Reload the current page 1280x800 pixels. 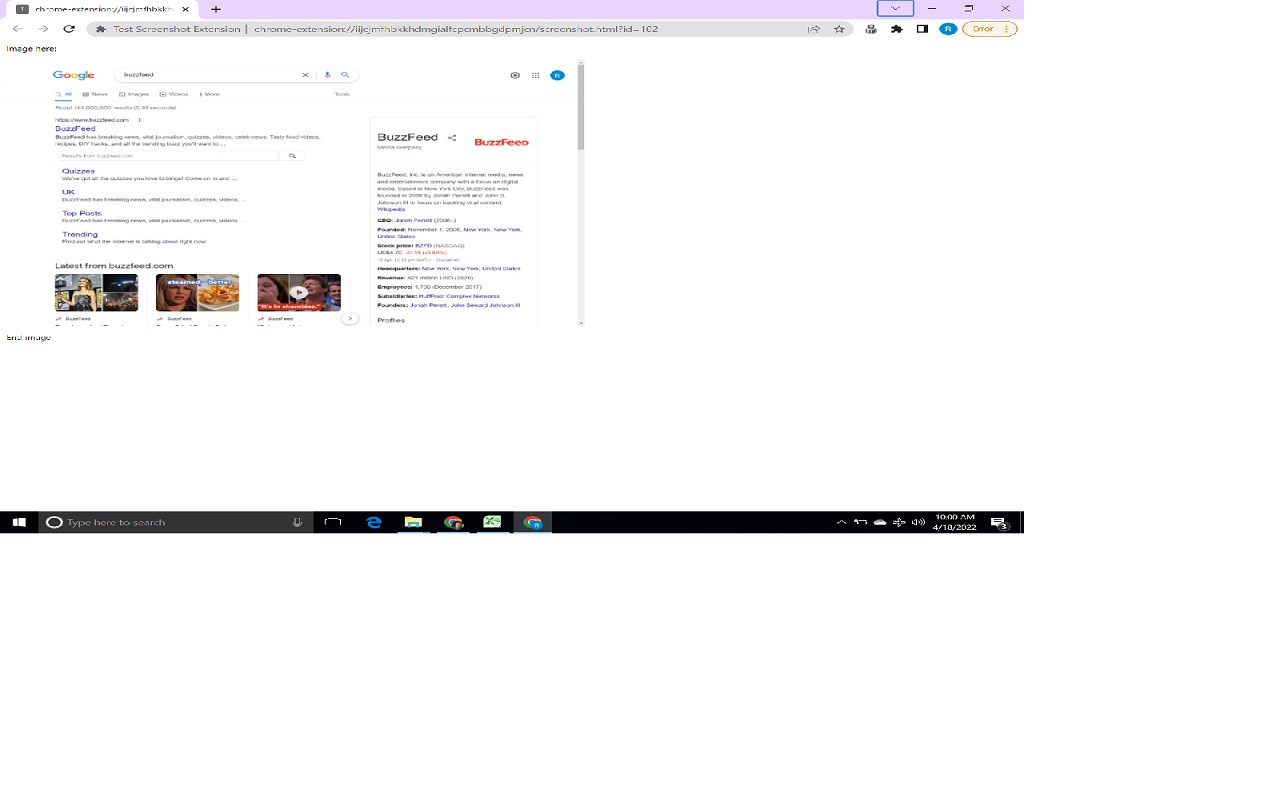click(69, 29)
